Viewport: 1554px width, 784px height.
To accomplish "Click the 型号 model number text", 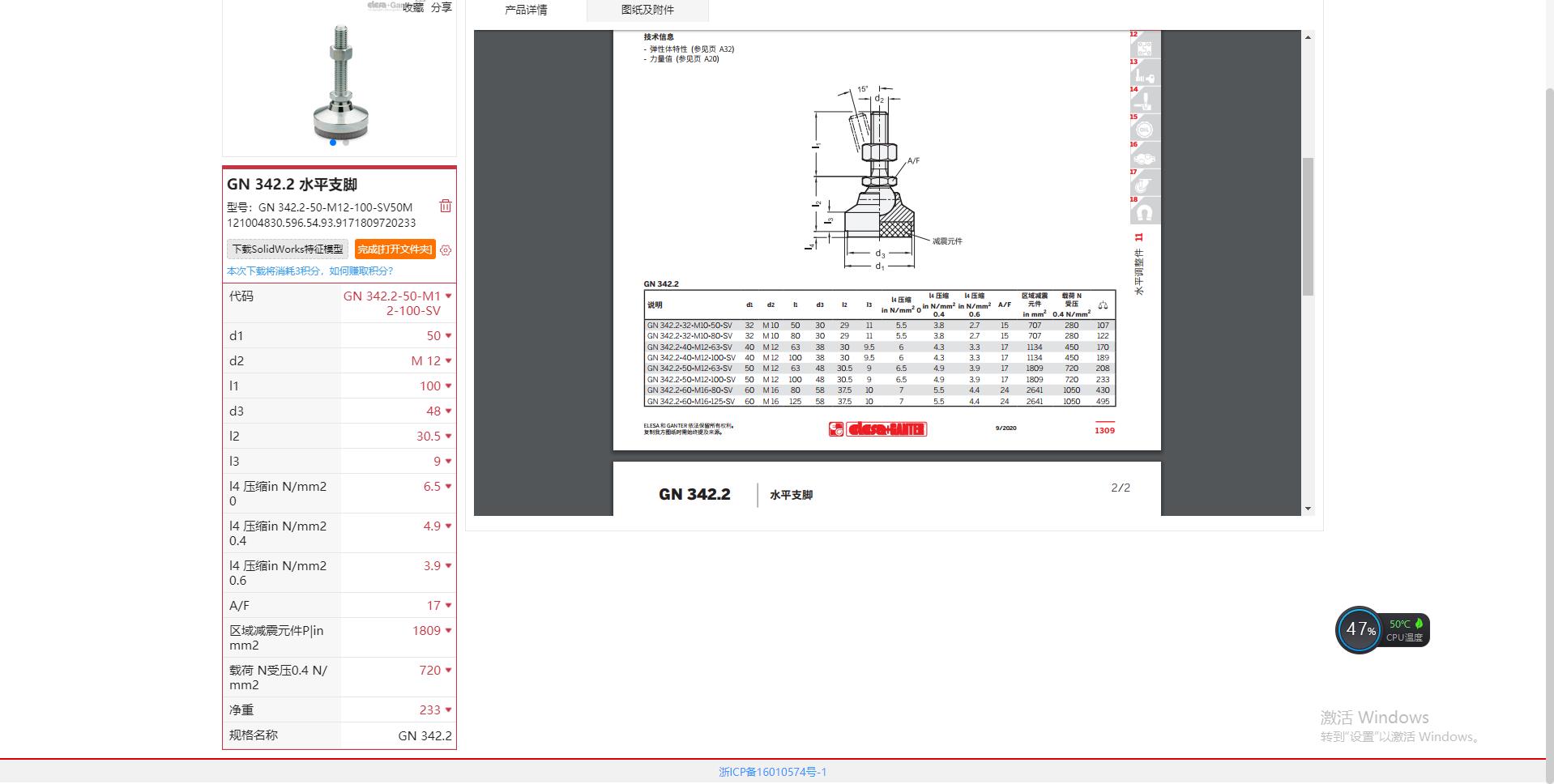I will point(321,215).
